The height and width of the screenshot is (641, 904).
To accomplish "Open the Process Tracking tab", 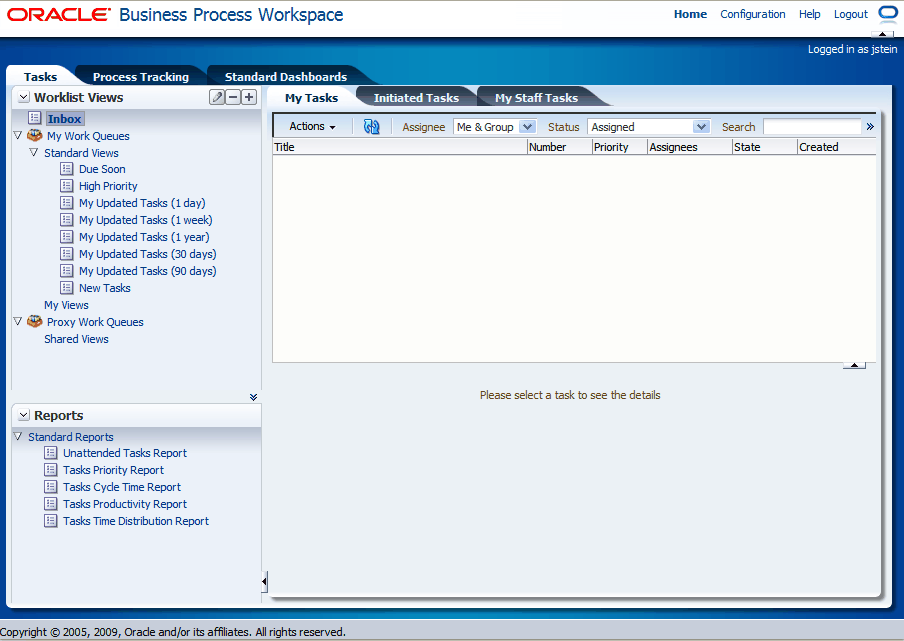I will [141, 77].
